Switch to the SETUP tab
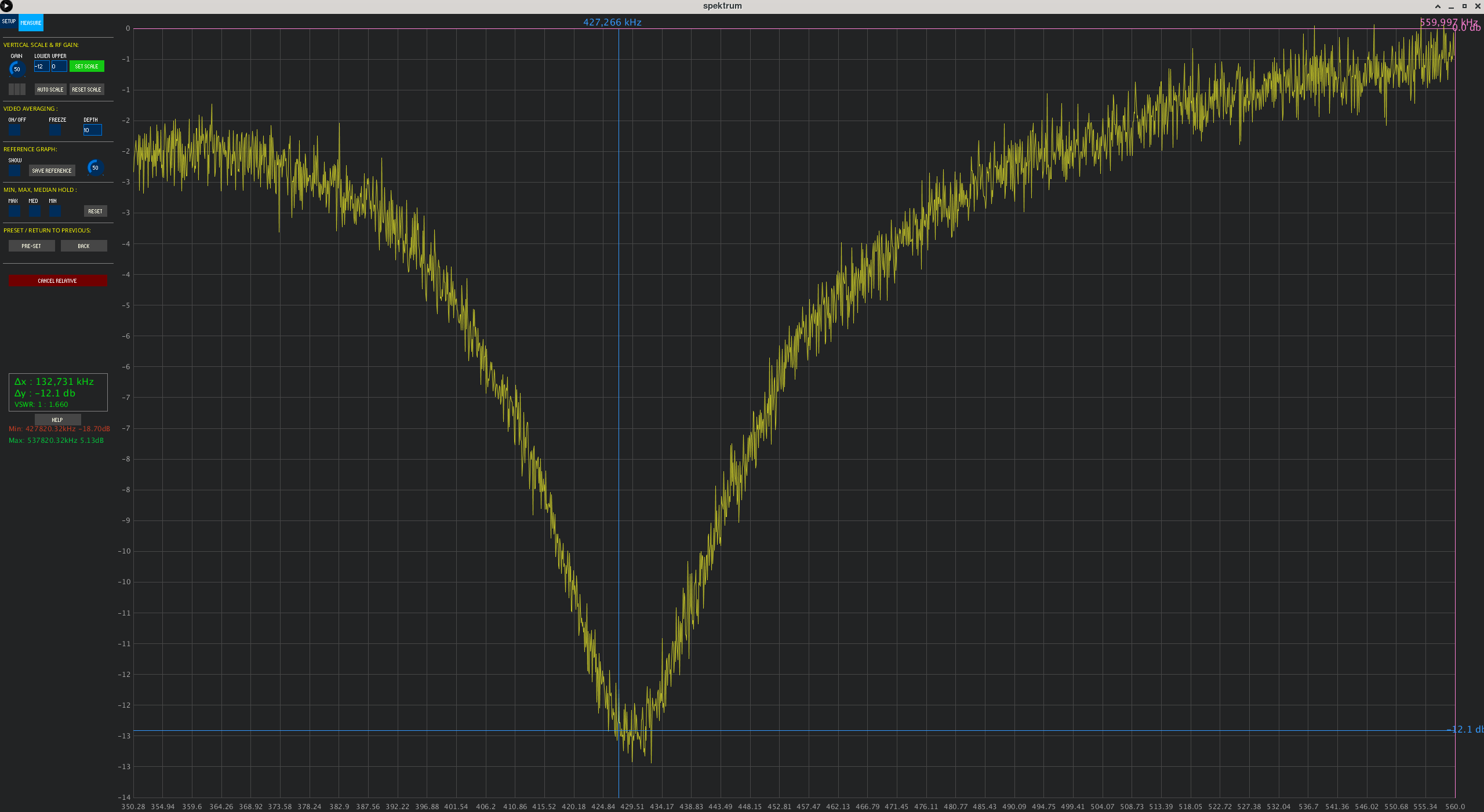The image size is (1484, 812). (x=9, y=21)
